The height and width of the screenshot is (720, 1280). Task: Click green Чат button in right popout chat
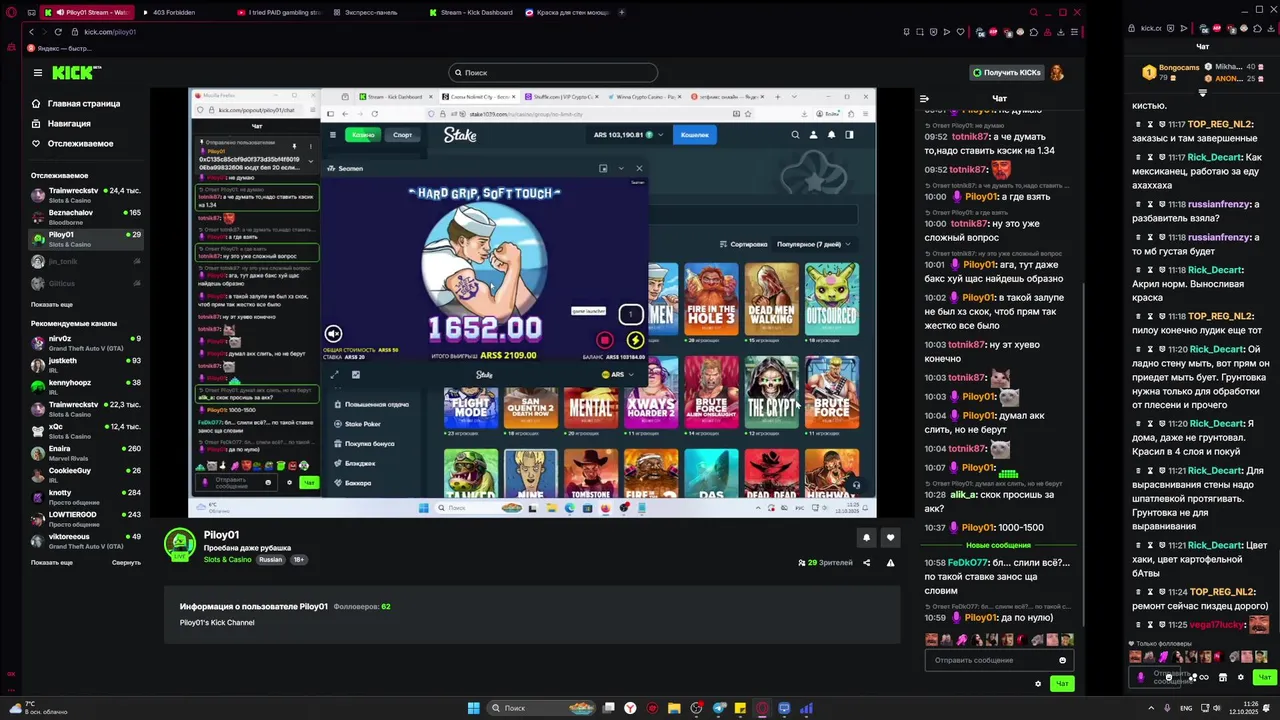coord(1265,677)
